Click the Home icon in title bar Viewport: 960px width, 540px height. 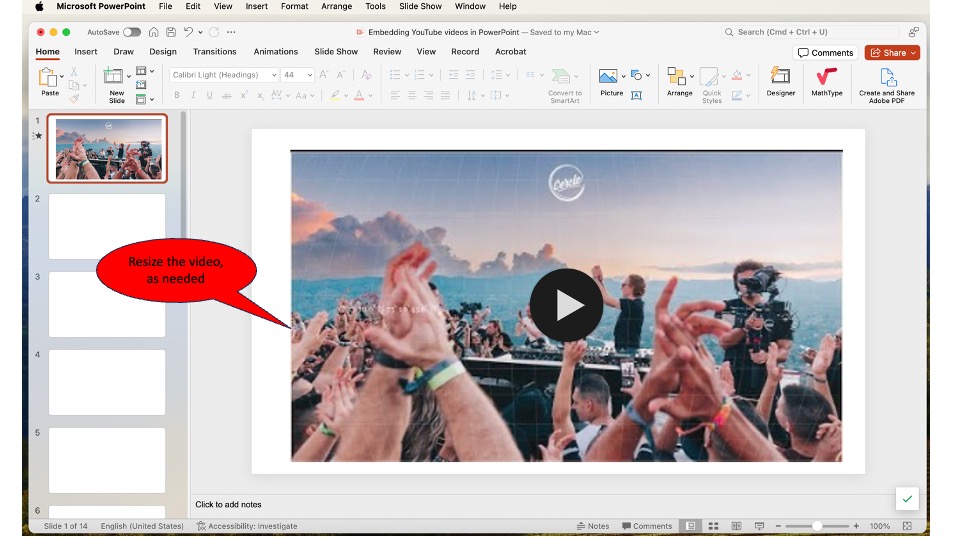tap(154, 32)
